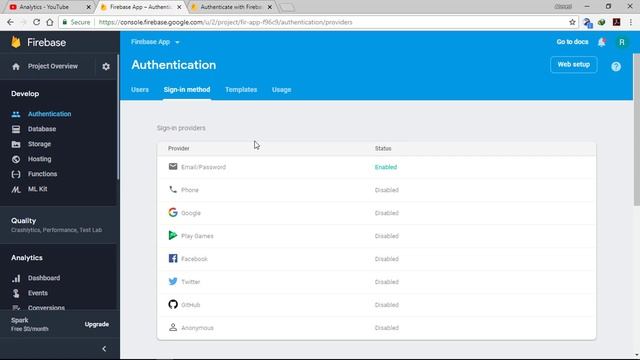Open Project Overview home icon
The image size is (640, 360).
tap(16, 67)
